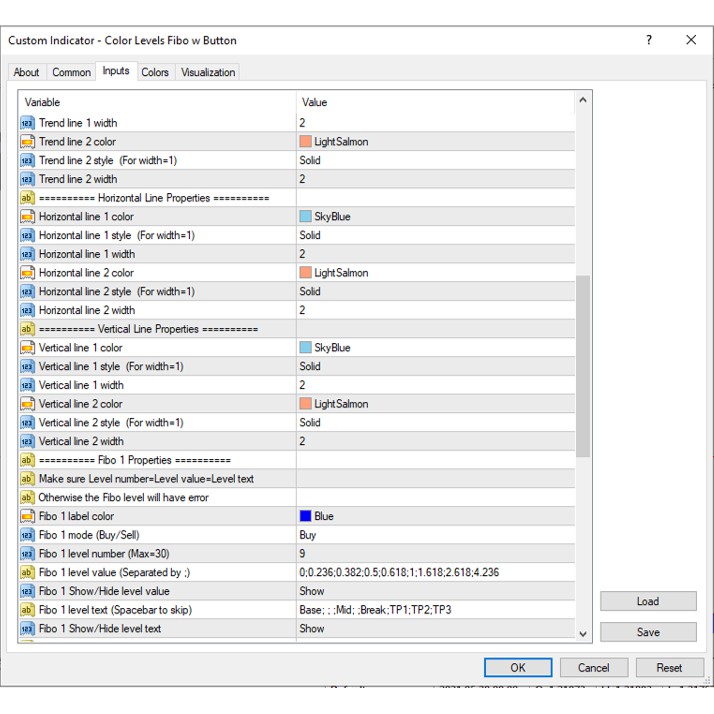
Task: Click the icon next to Fibo 1 level value
Action: [27, 573]
